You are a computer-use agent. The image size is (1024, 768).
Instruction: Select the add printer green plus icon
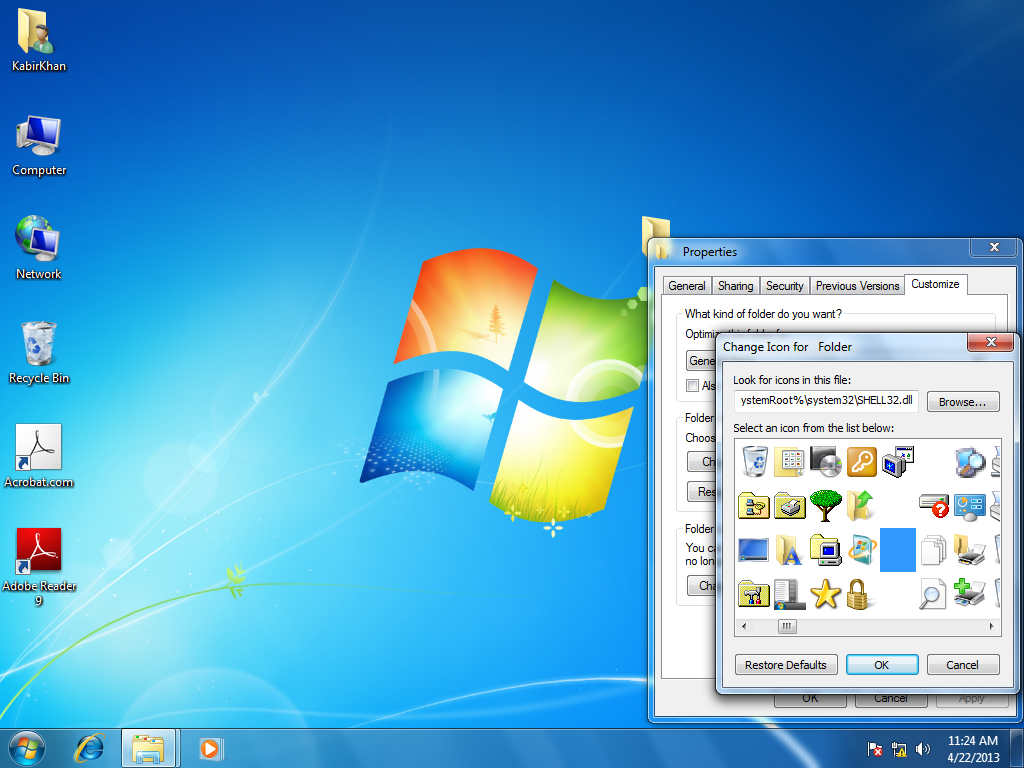[x=970, y=594]
